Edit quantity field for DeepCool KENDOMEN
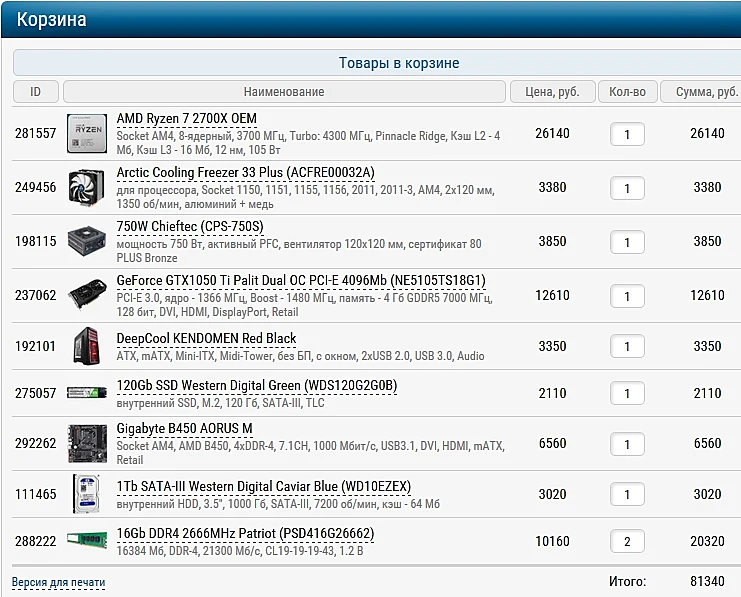This screenshot has width=741, height=597. [627, 346]
